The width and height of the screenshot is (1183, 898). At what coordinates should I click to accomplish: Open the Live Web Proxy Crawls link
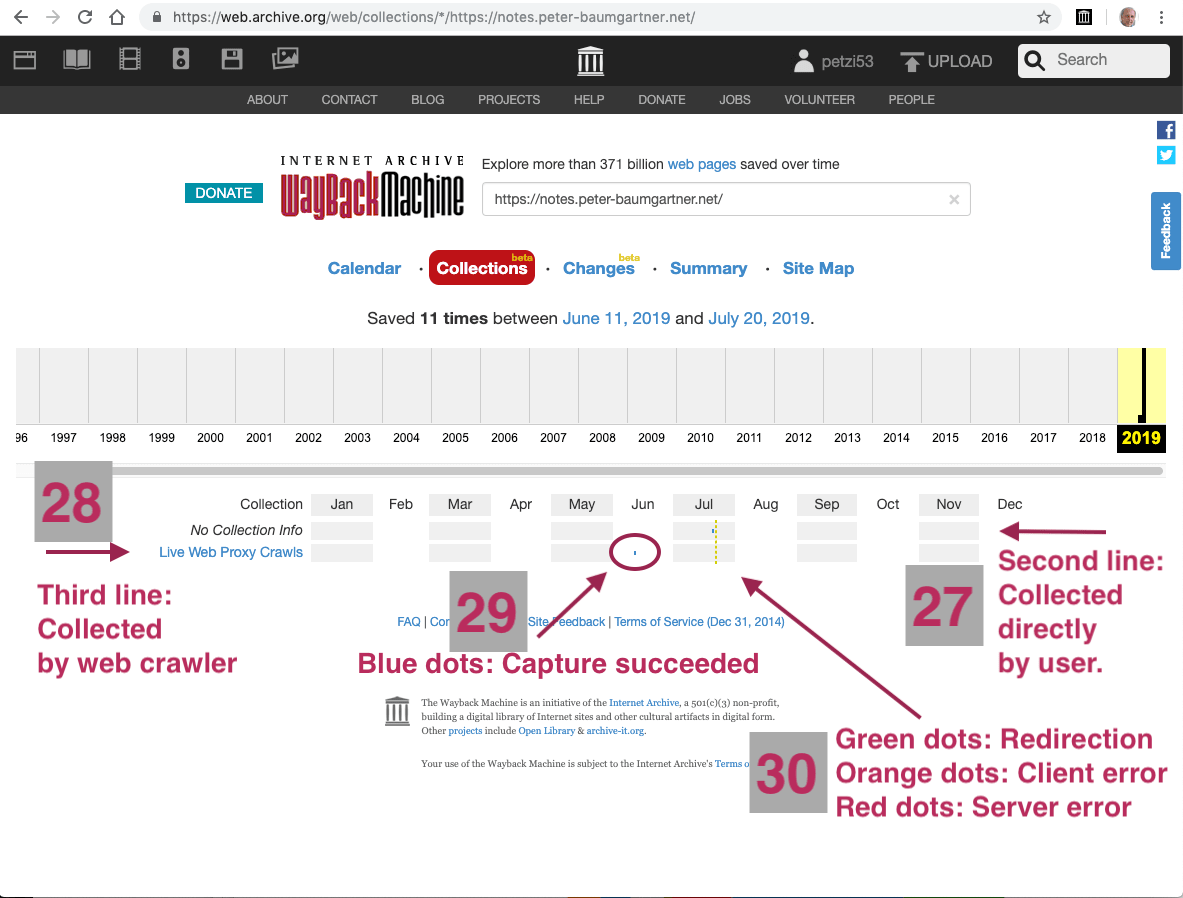point(231,552)
